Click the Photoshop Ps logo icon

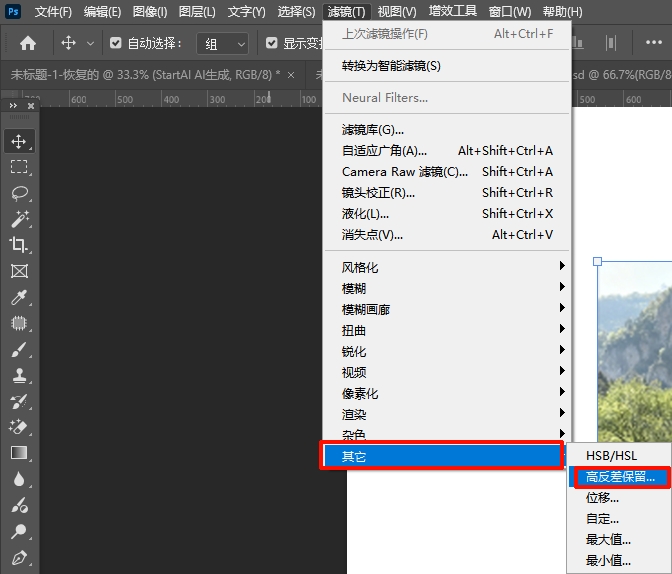(13, 11)
